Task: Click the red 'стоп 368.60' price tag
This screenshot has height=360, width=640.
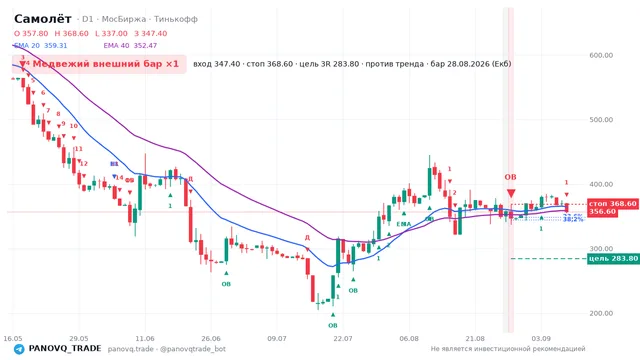Action: (612, 203)
